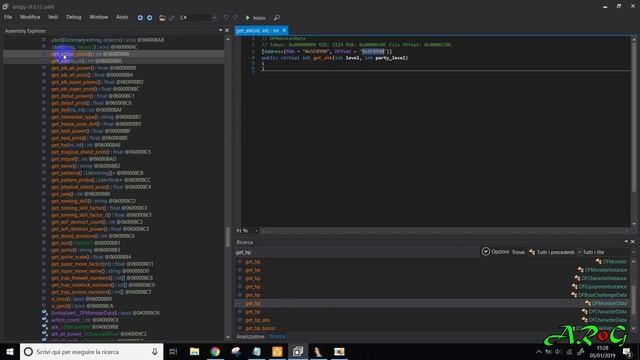
Task: Click the save all toolbar icon
Action: coord(172,18)
